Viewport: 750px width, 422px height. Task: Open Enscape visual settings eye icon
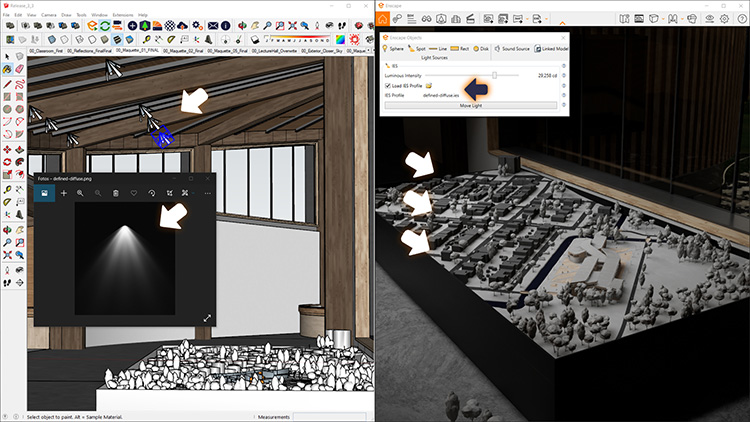click(709, 19)
